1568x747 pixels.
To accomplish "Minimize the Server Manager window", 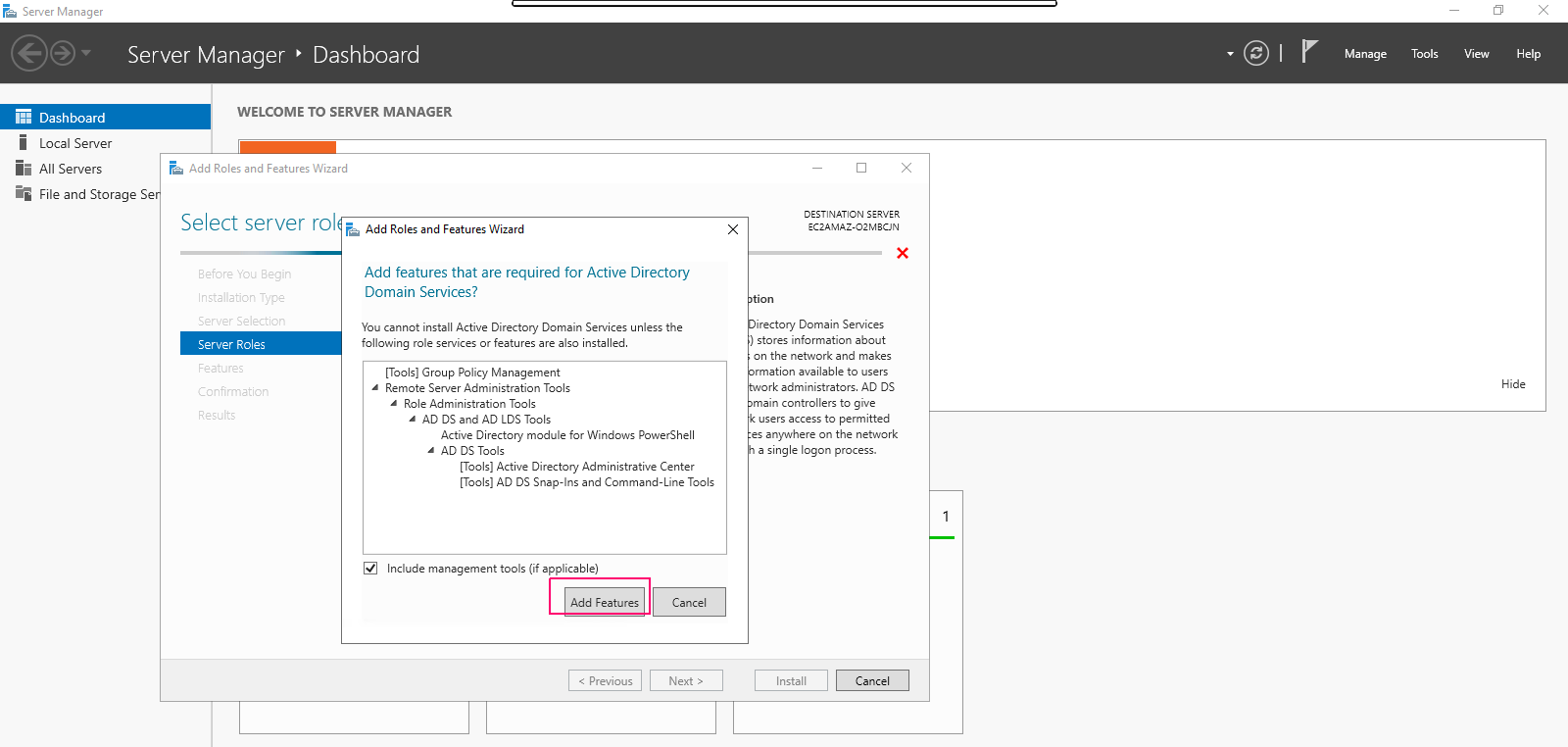I will (x=1454, y=10).
